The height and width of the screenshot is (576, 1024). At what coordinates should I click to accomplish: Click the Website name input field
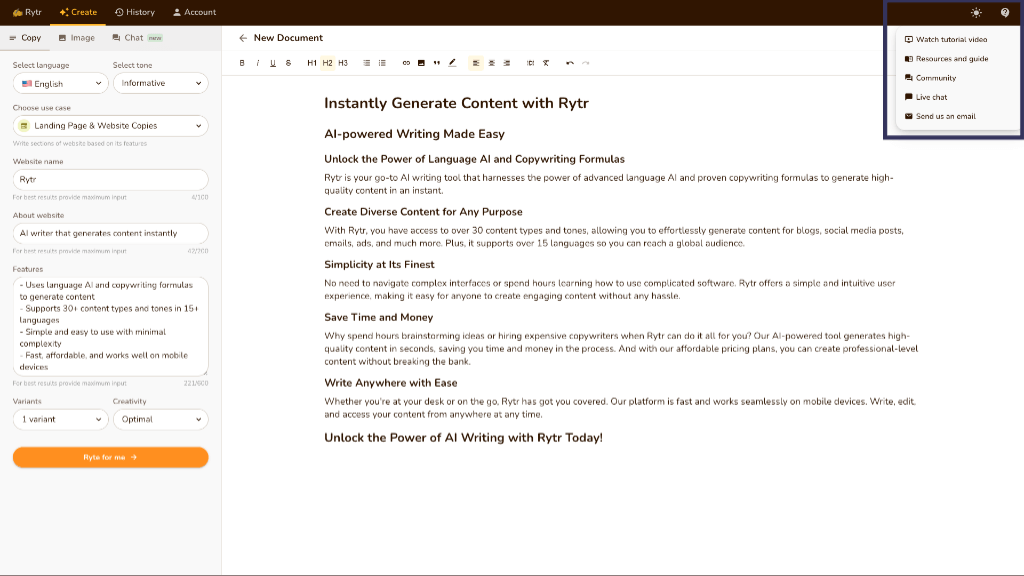(x=110, y=180)
